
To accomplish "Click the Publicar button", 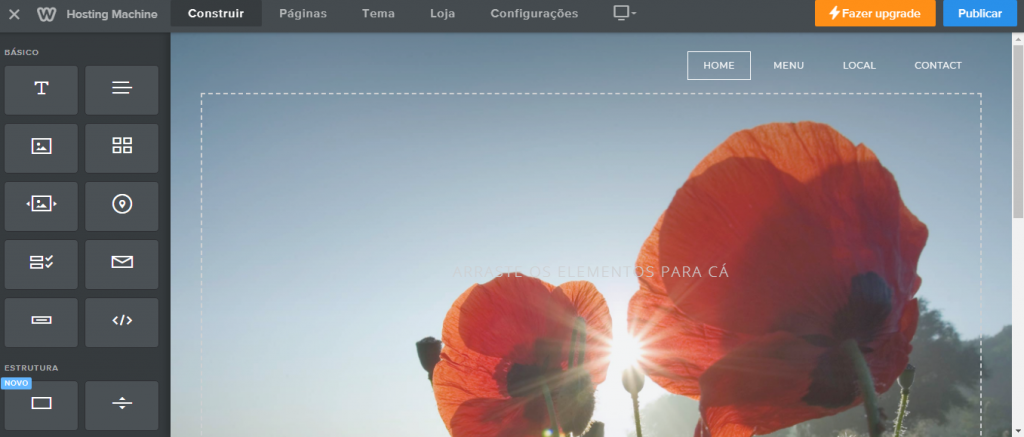I will [980, 13].
